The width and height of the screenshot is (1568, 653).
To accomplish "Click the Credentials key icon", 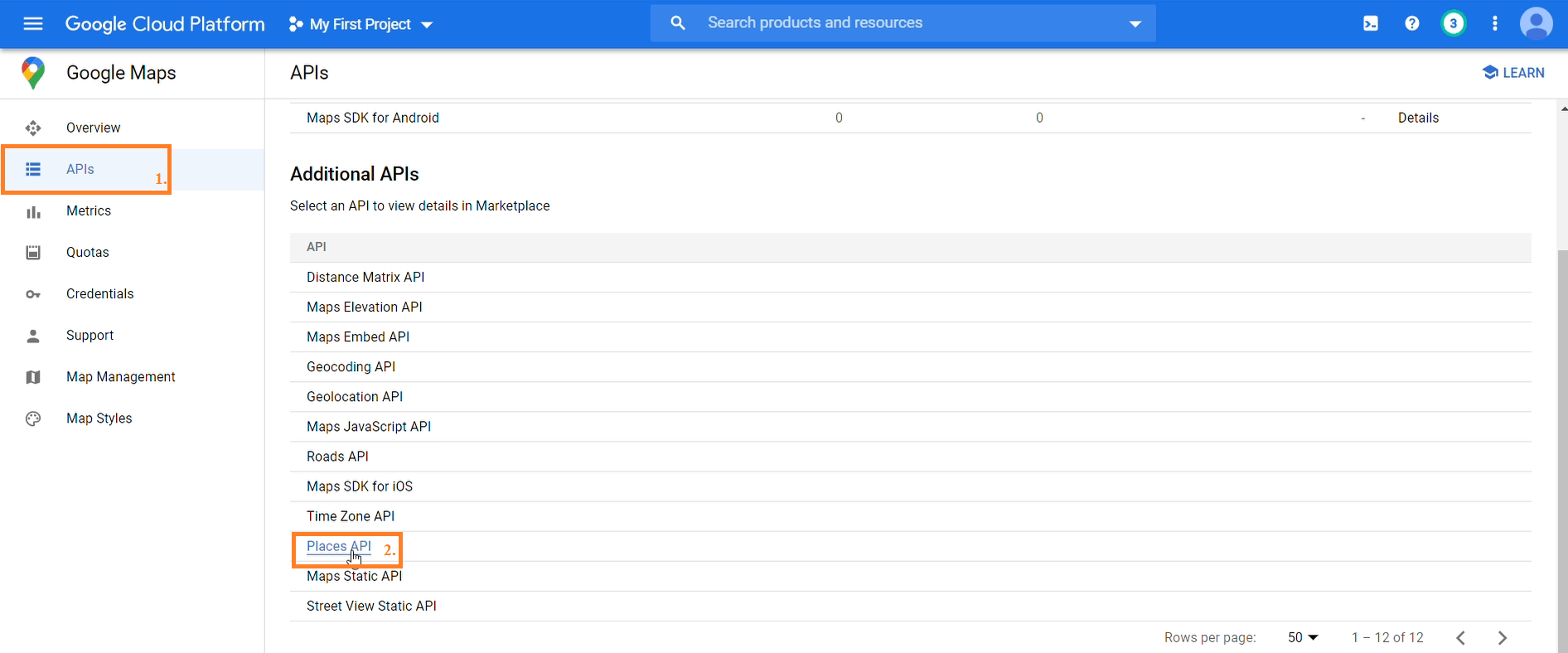I will pos(33,294).
